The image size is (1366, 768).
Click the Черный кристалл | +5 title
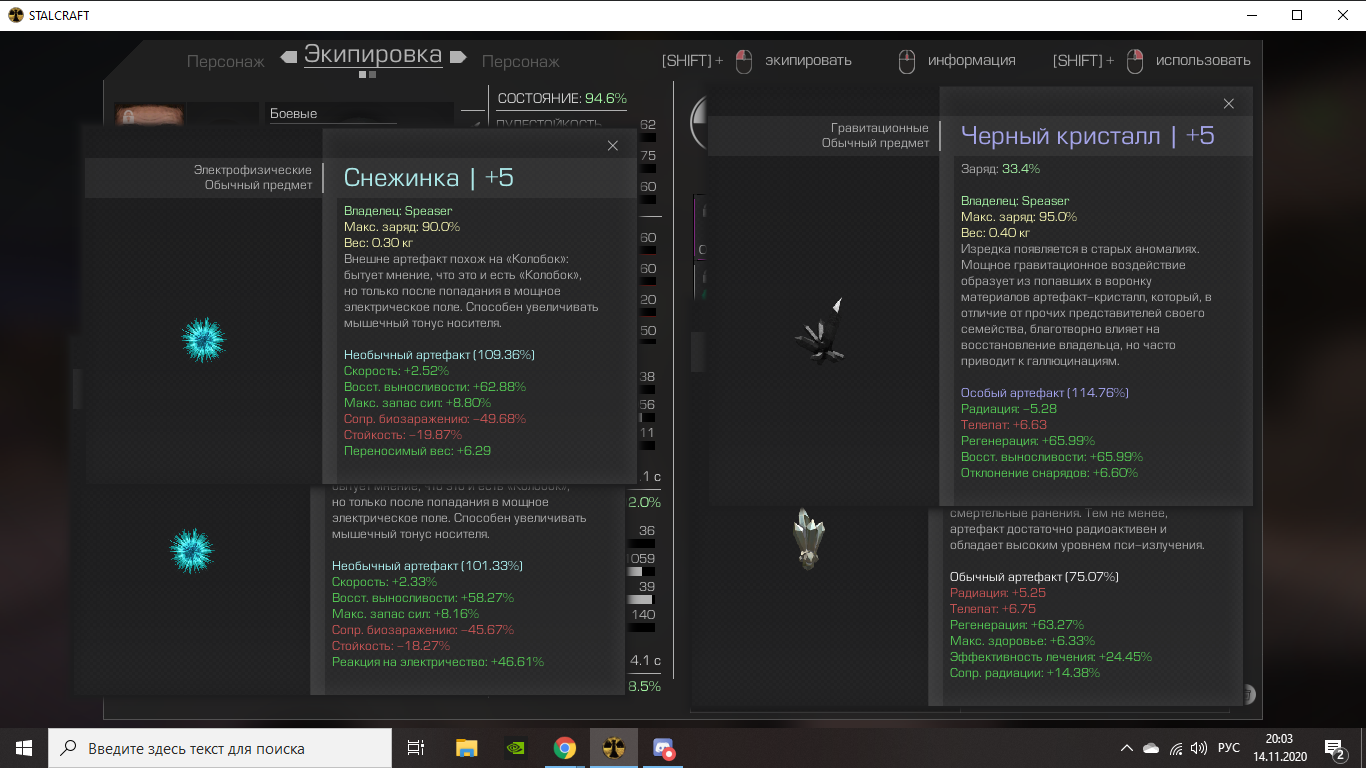point(1087,135)
